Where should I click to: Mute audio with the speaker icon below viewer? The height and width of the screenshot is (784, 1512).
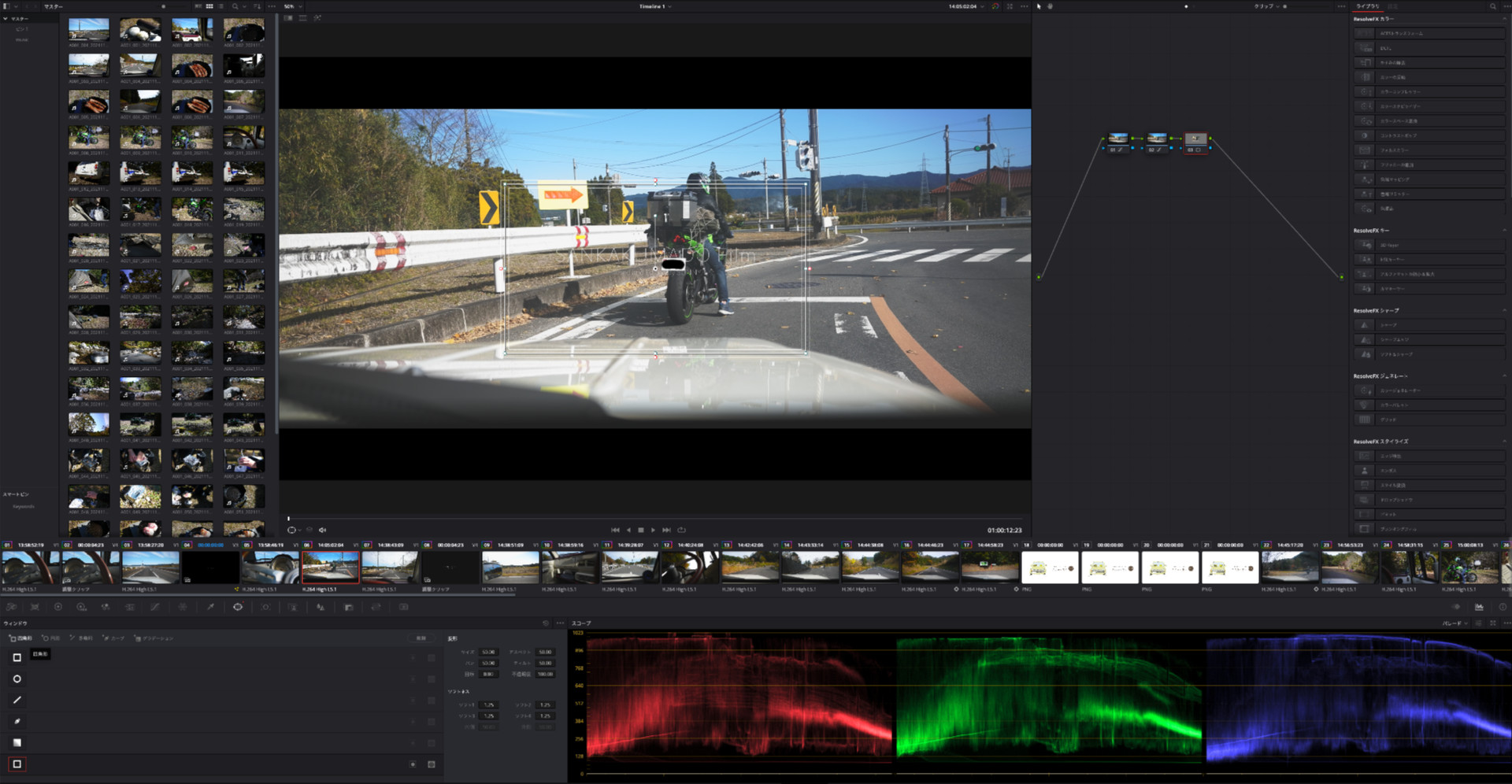point(321,530)
